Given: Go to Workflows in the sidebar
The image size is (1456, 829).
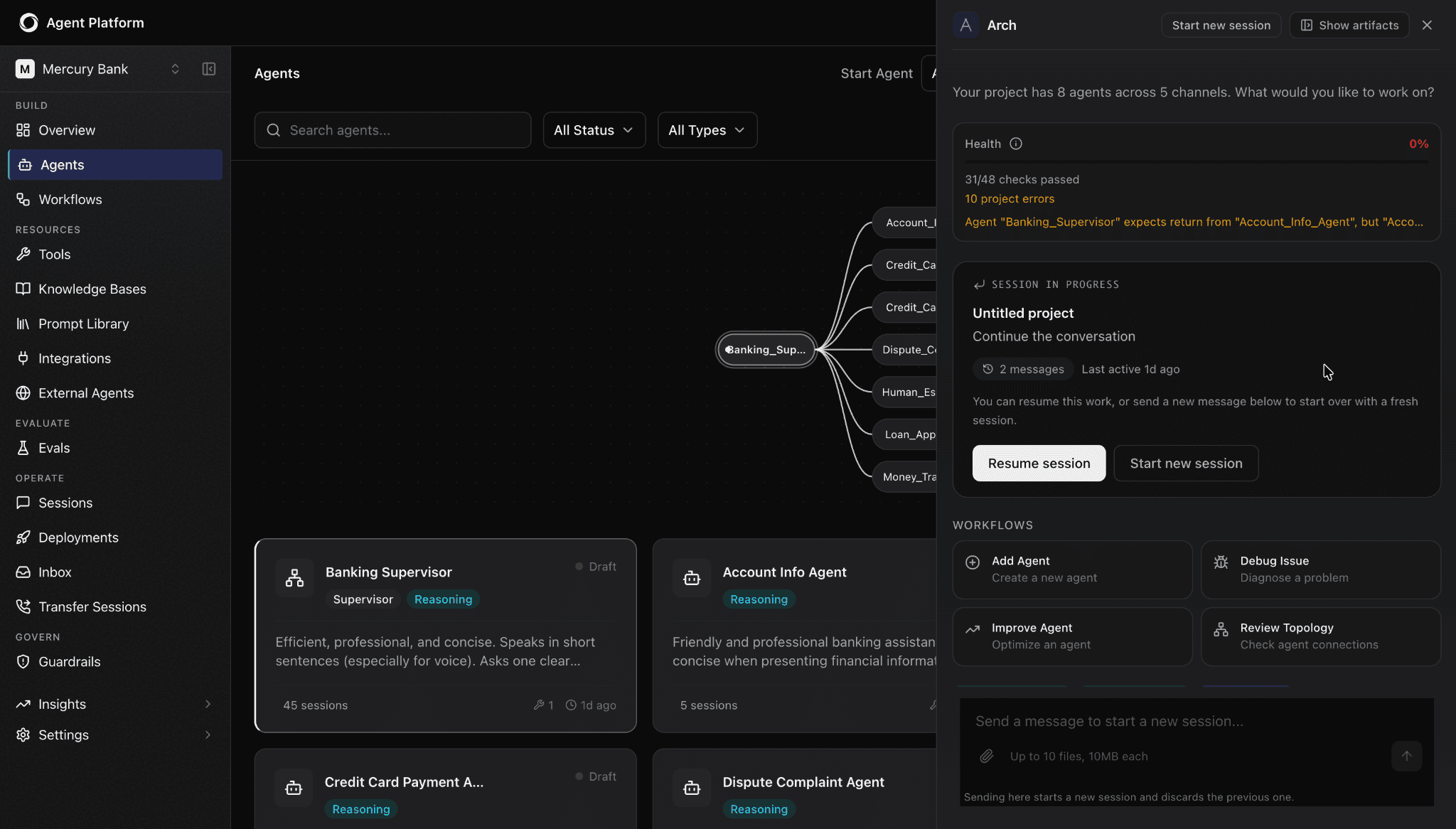Looking at the screenshot, I should tap(115, 200).
